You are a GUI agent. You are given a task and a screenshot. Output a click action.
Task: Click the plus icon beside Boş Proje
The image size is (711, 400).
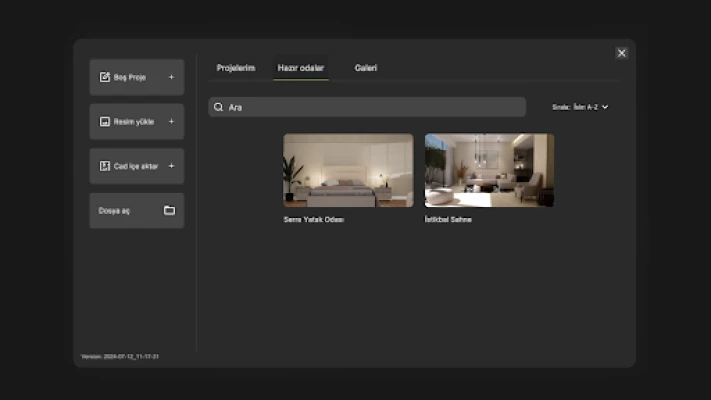click(171, 77)
